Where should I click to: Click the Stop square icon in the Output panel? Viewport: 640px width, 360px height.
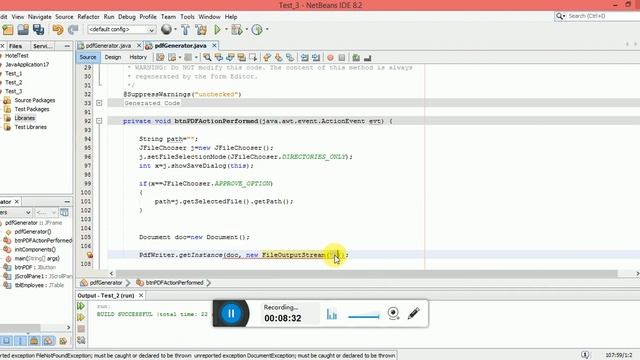click(x=81, y=329)
